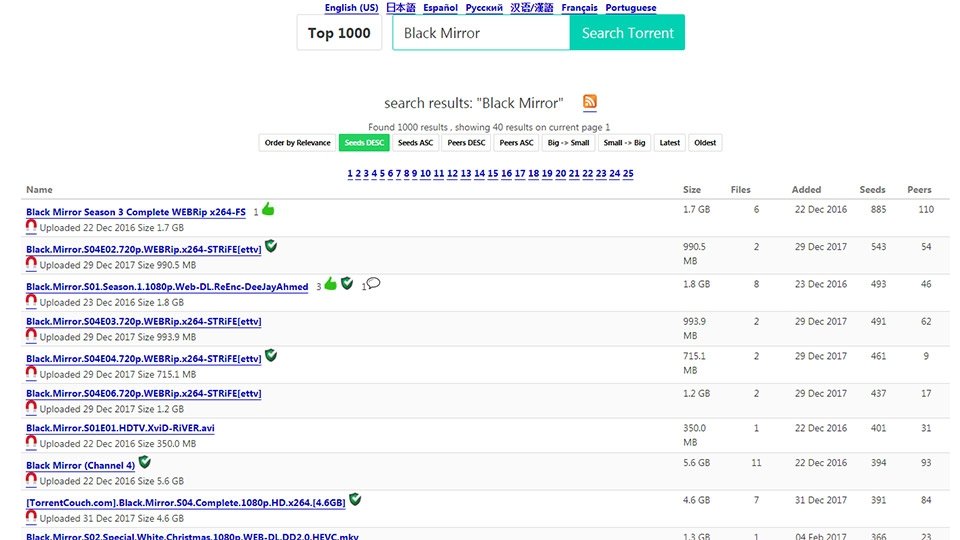Click thumbs-up icon on Season 3 Complete WEBRip

pos(268,209)
